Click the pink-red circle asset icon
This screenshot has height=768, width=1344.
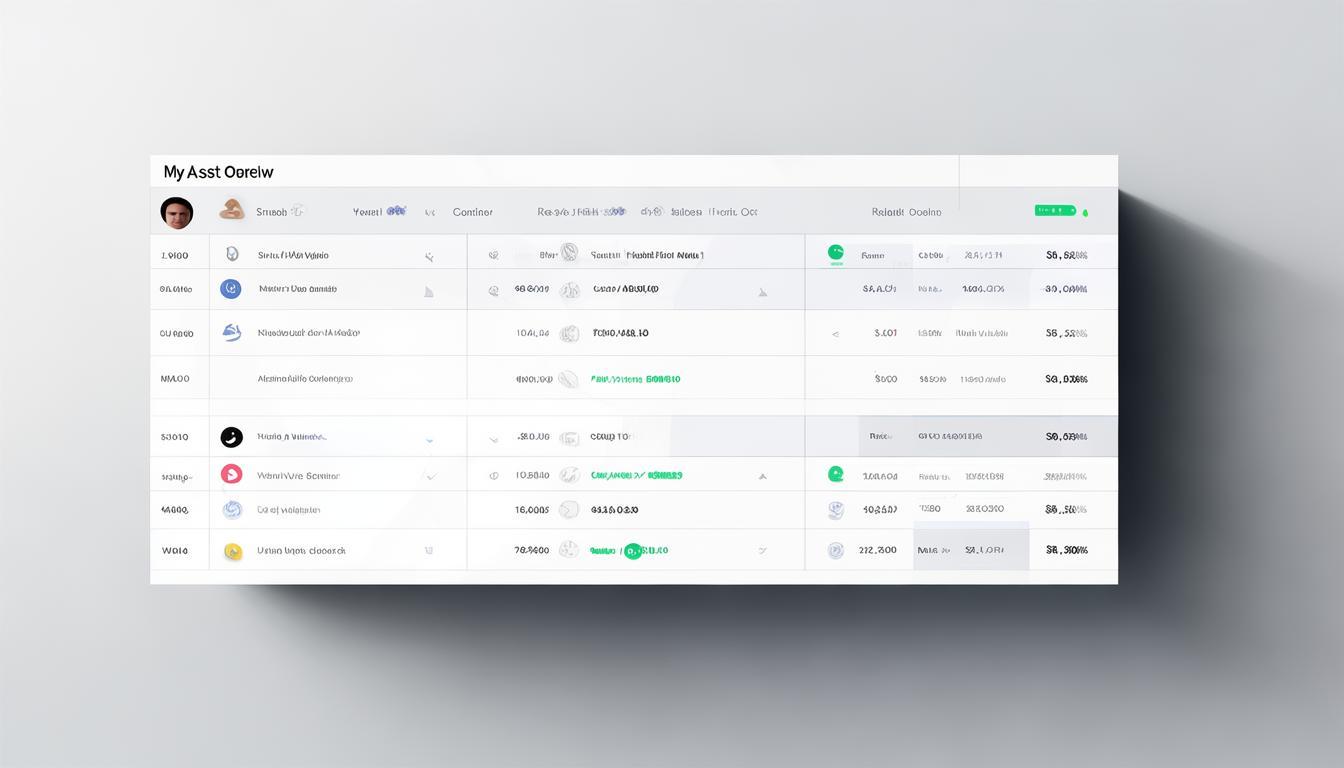tap(231, 475)
